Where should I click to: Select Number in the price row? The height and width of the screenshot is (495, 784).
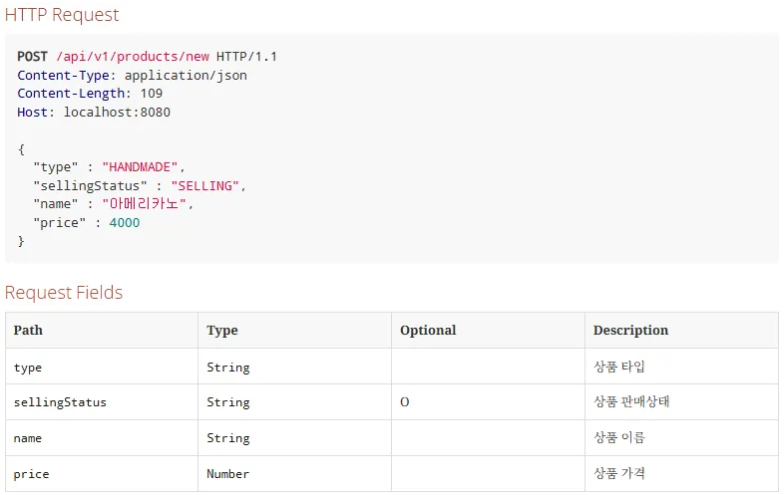click(228, 474)
